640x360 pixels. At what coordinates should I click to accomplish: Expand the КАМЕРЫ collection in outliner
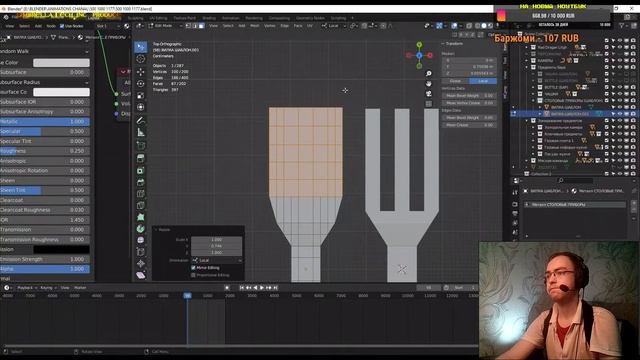click(527, 60)
